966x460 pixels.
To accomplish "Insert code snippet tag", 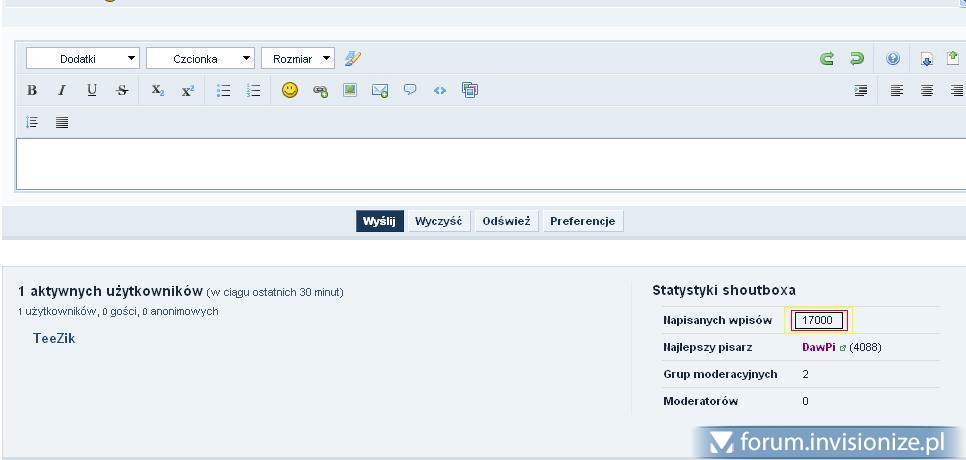I will click(x=440, y=91).
